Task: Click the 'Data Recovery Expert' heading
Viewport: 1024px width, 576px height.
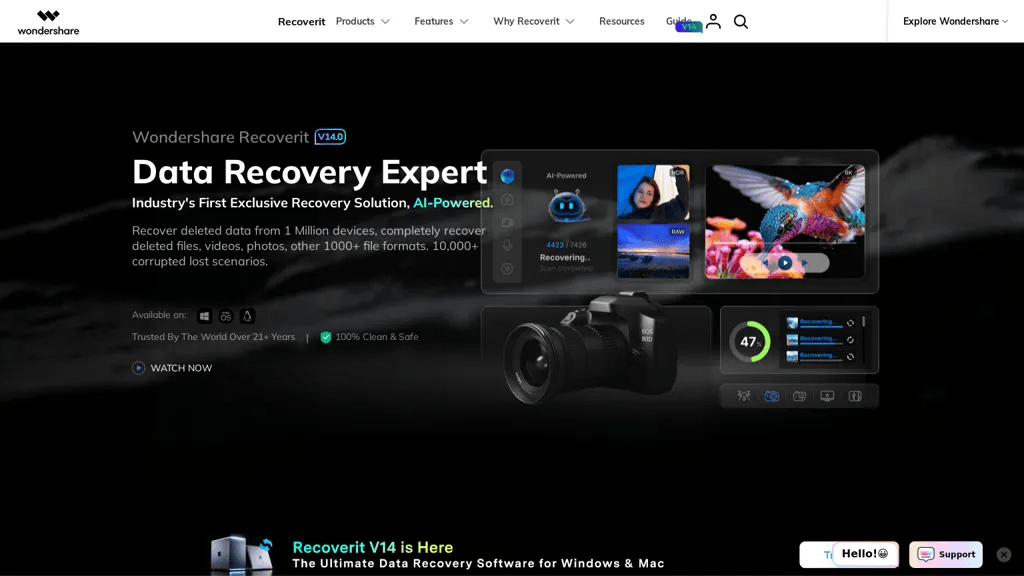Action: tap(310, 172)
